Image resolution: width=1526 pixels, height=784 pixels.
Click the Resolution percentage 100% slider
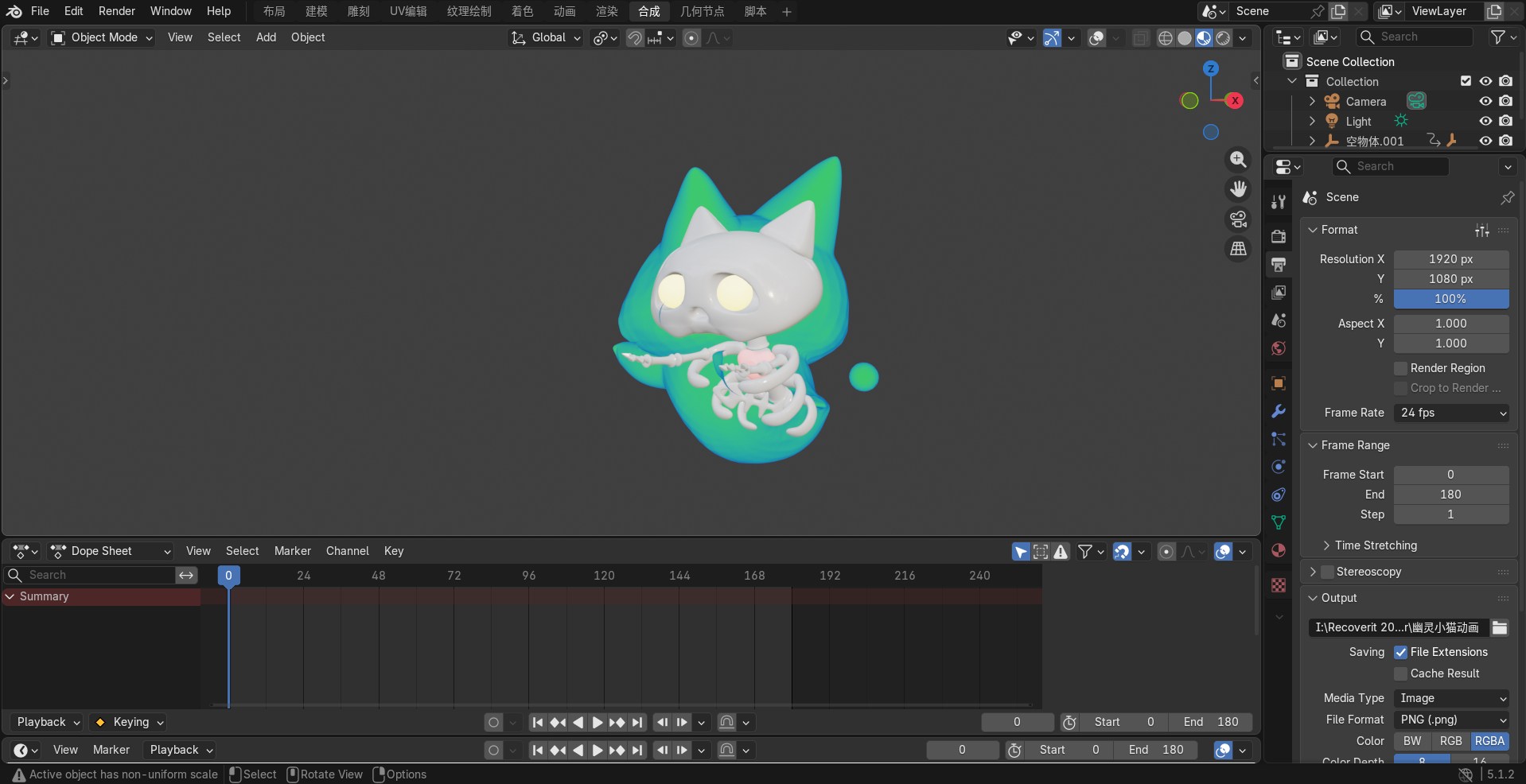tap(1451, 299)
